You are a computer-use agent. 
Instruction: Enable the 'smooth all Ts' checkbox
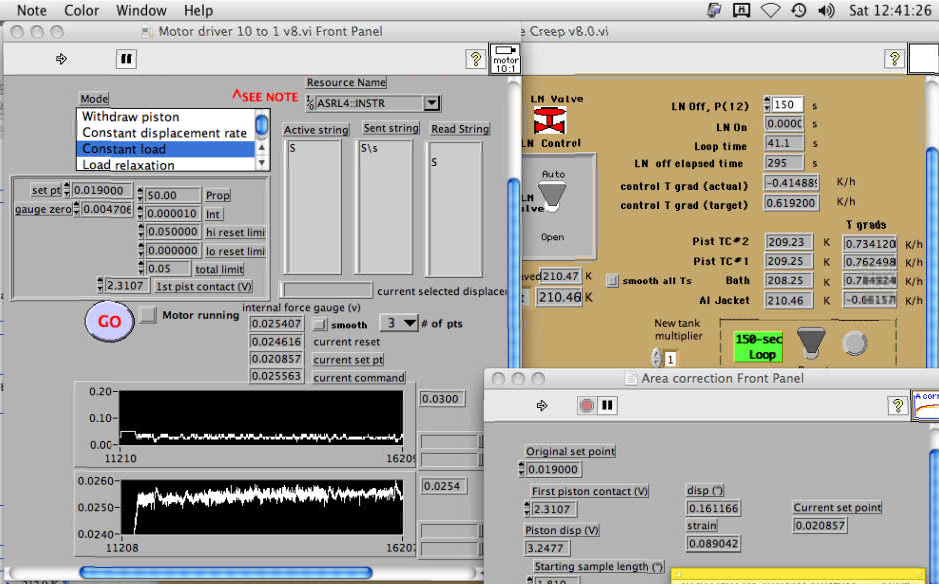613,280
